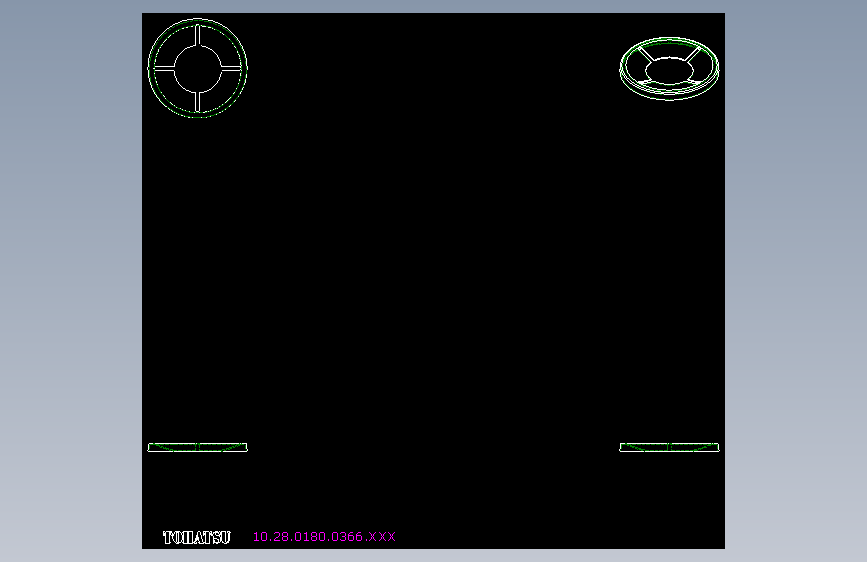Screen dimensions: 867x562
Task: Select the top view circular drawing
Action: click(197, 68)
